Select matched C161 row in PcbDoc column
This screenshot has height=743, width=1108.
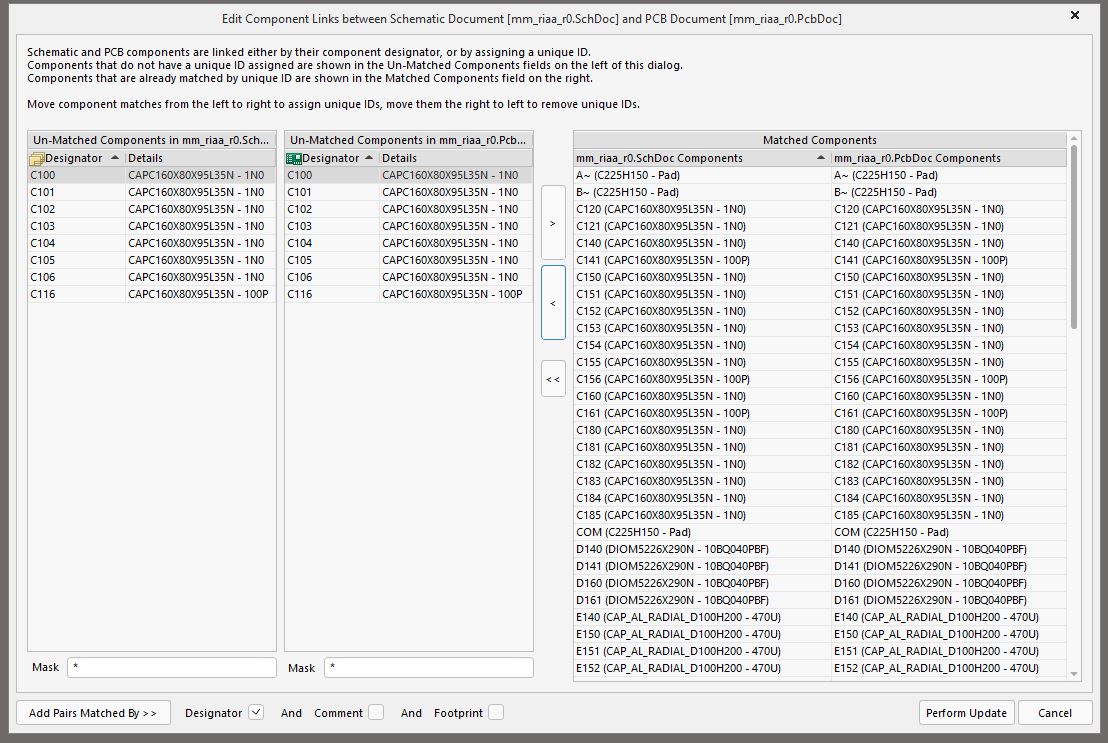coord(948,413)
